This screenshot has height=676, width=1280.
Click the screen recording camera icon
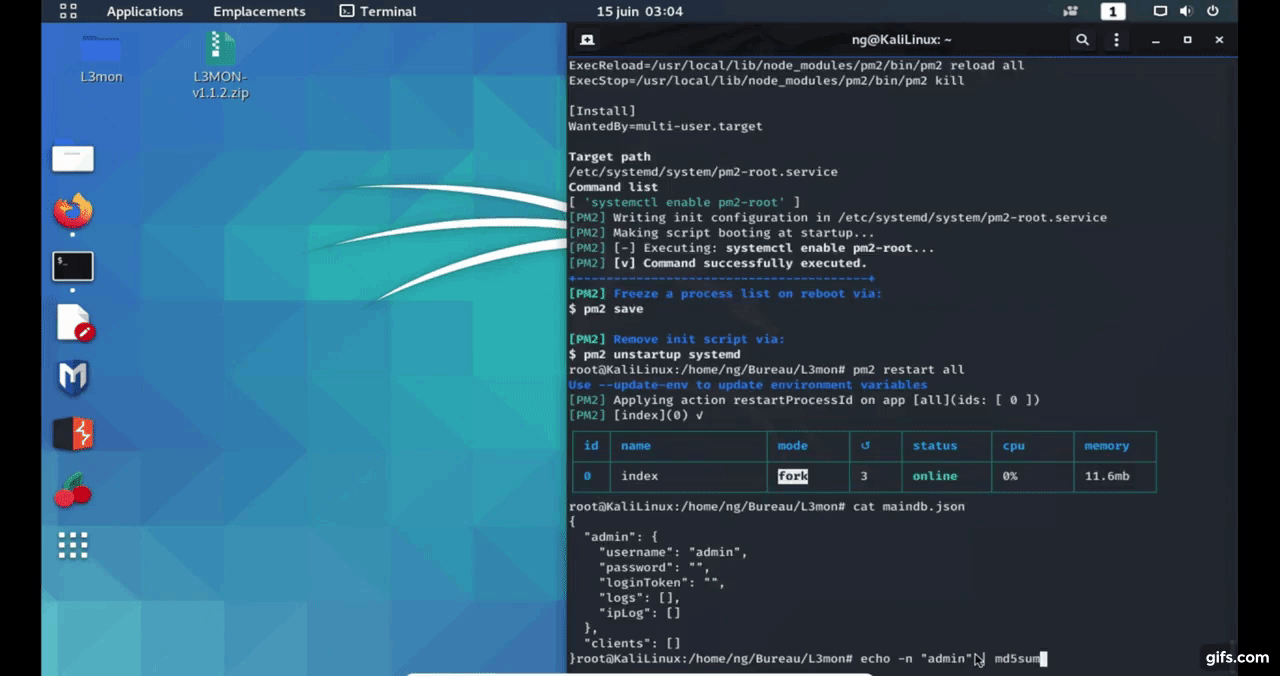coord(1071,11)
